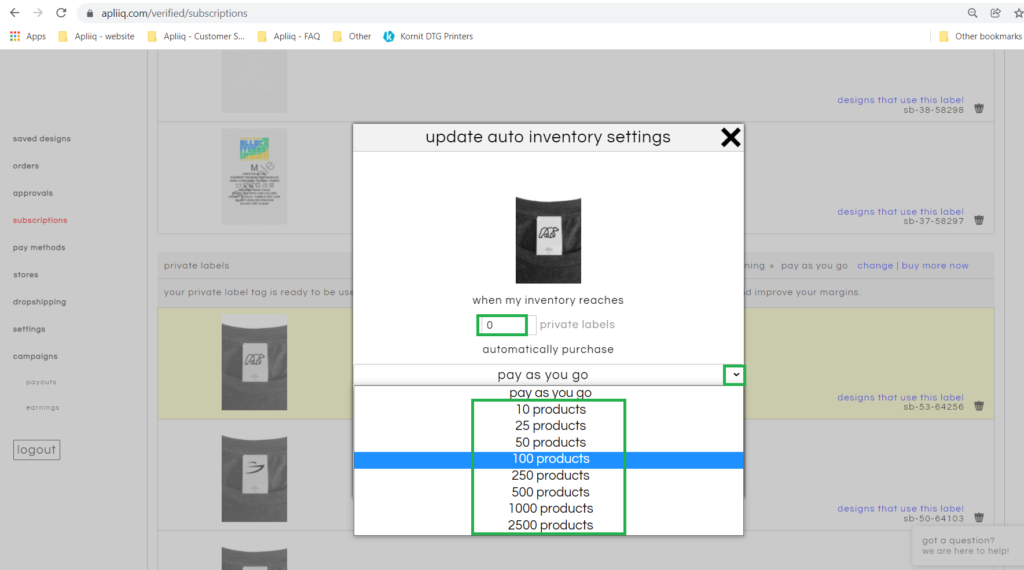This screenshot has height=570, width=1024.
Task: Open the automatically purchase dropdown arrow
Action: click(735, 375)
